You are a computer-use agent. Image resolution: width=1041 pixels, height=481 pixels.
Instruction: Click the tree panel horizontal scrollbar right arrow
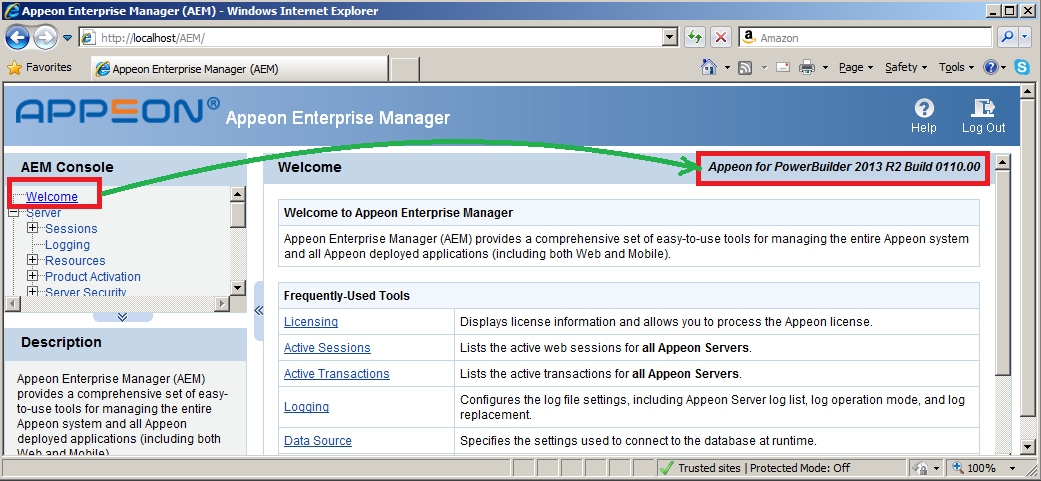[222, 303]
